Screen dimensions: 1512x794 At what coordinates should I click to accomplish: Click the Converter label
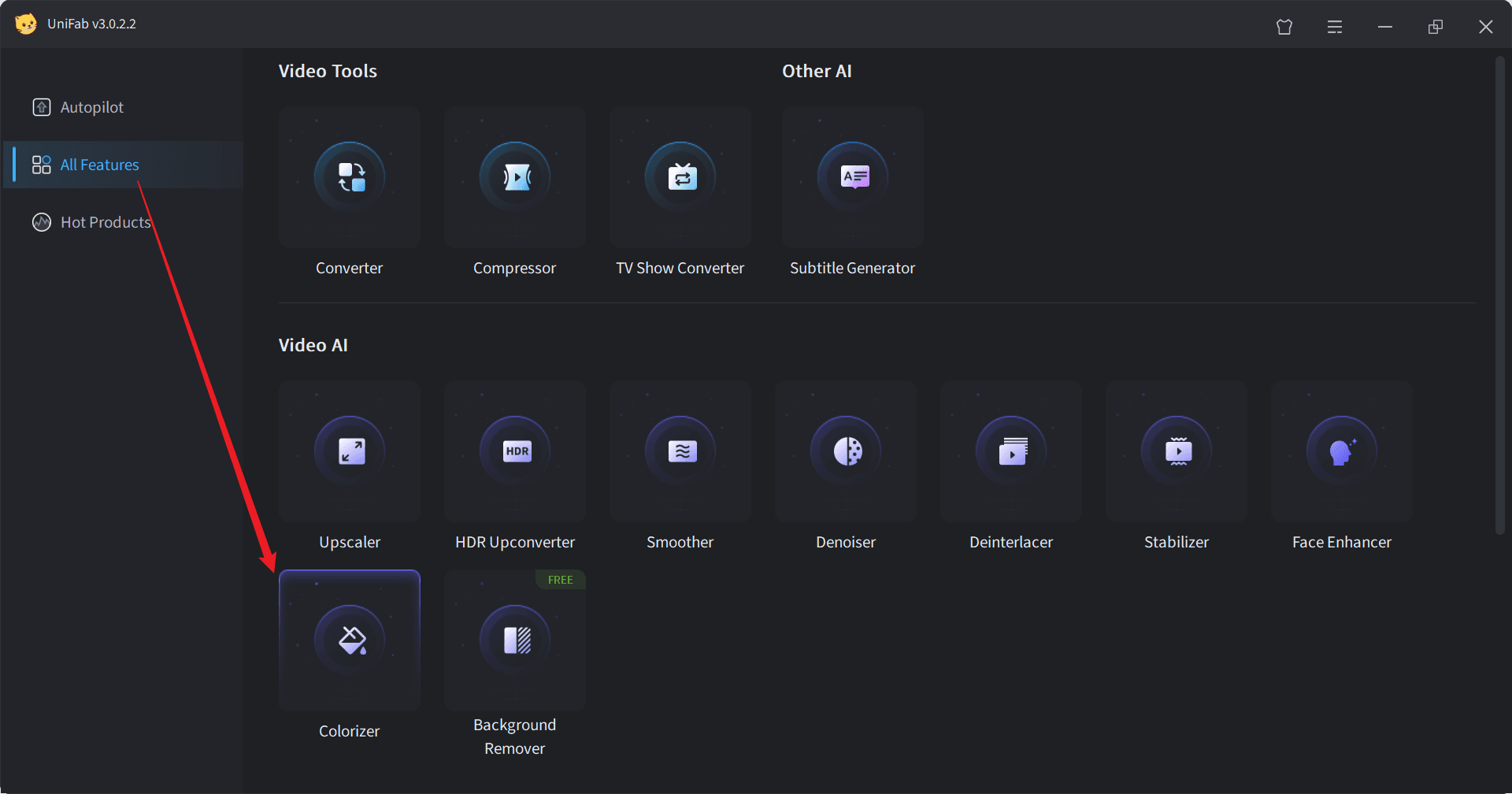pos(350,268)
